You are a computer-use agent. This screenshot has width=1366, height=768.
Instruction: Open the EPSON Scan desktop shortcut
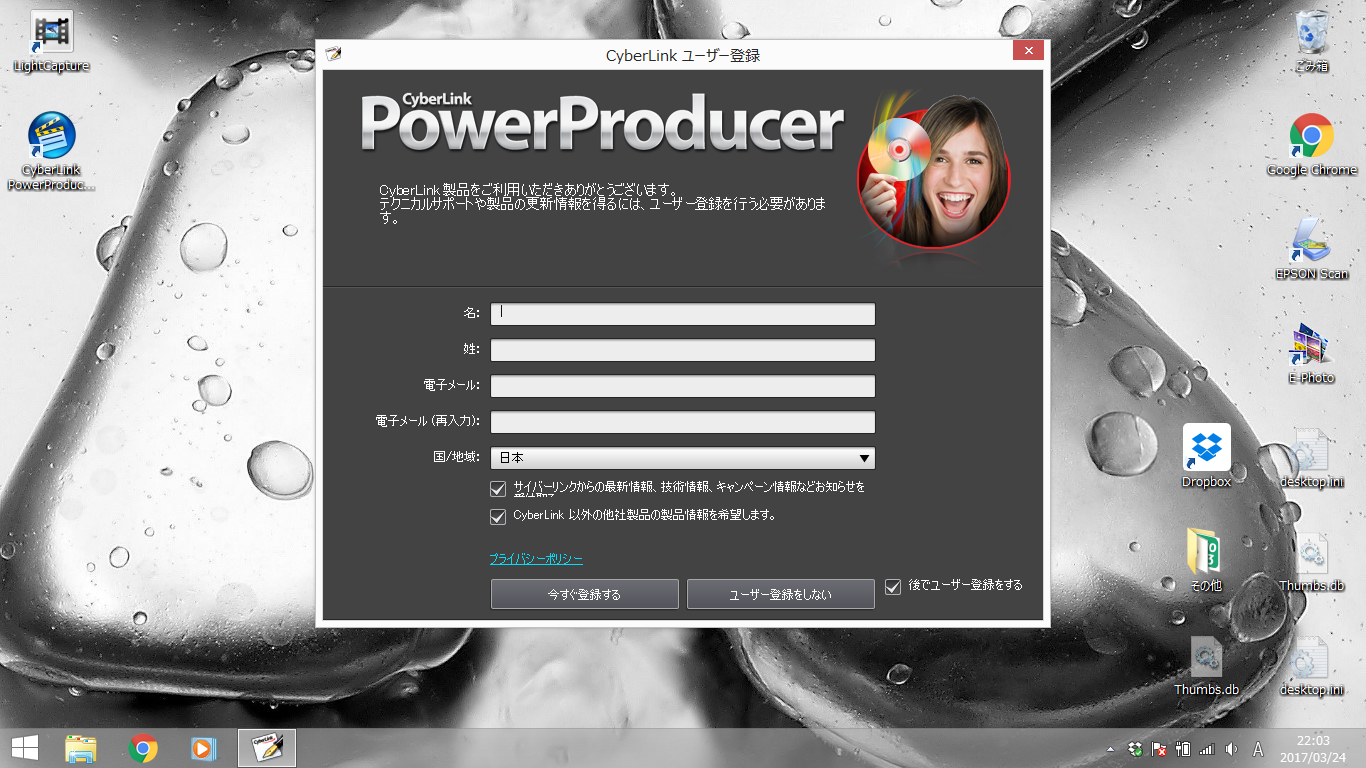click(x=1311, y=249)
